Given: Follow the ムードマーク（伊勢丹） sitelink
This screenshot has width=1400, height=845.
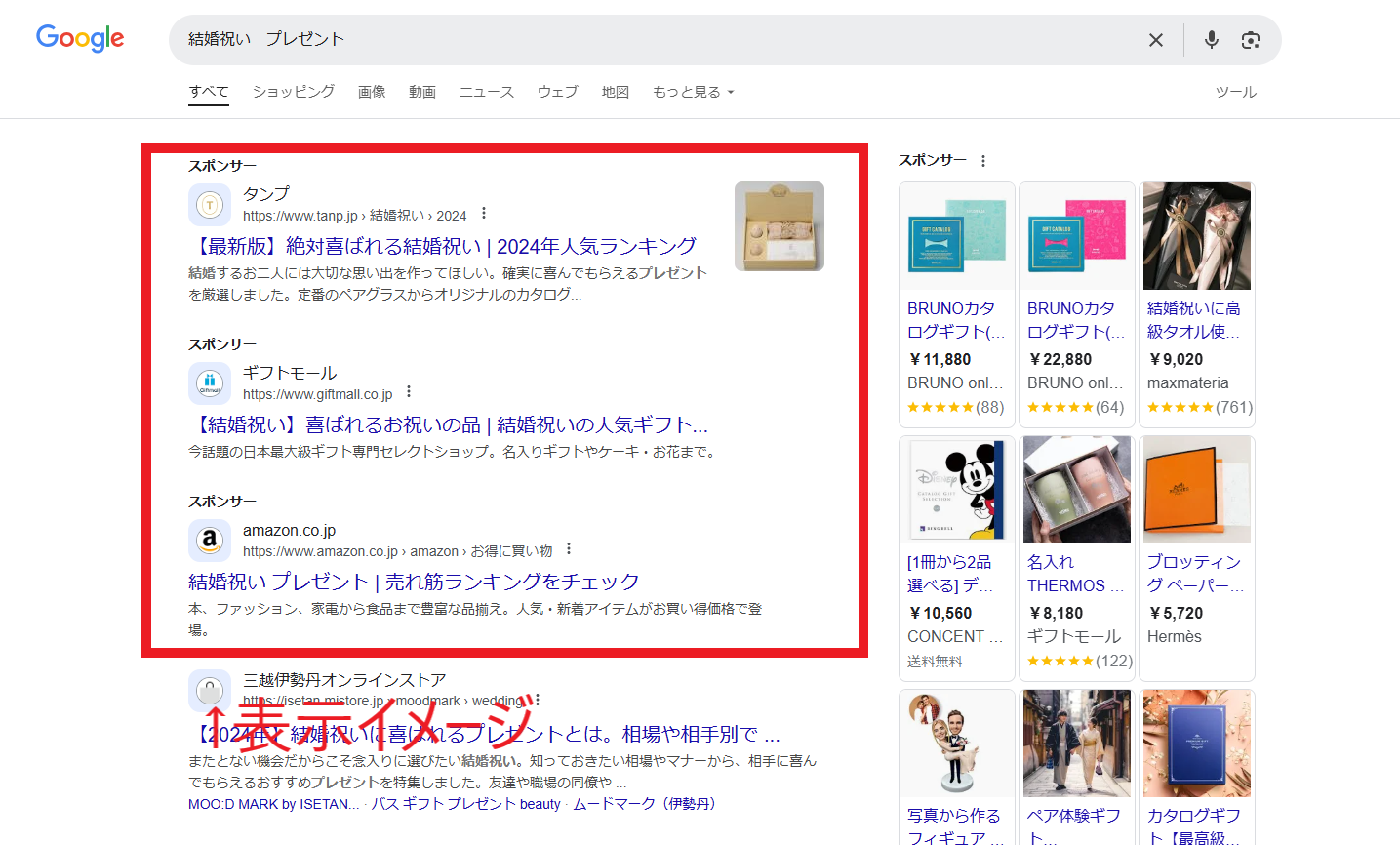Looking at the screenshot, I should [647, 804].
